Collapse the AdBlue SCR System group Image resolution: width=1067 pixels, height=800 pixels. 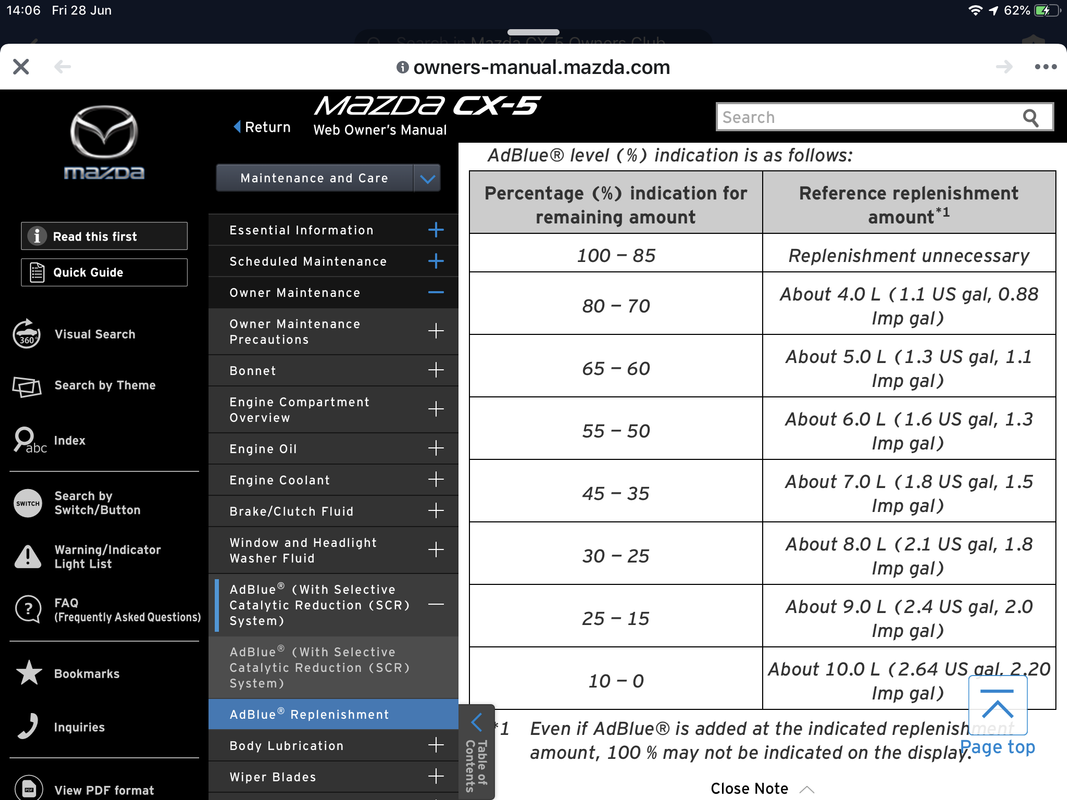click(x=436, y=604)
